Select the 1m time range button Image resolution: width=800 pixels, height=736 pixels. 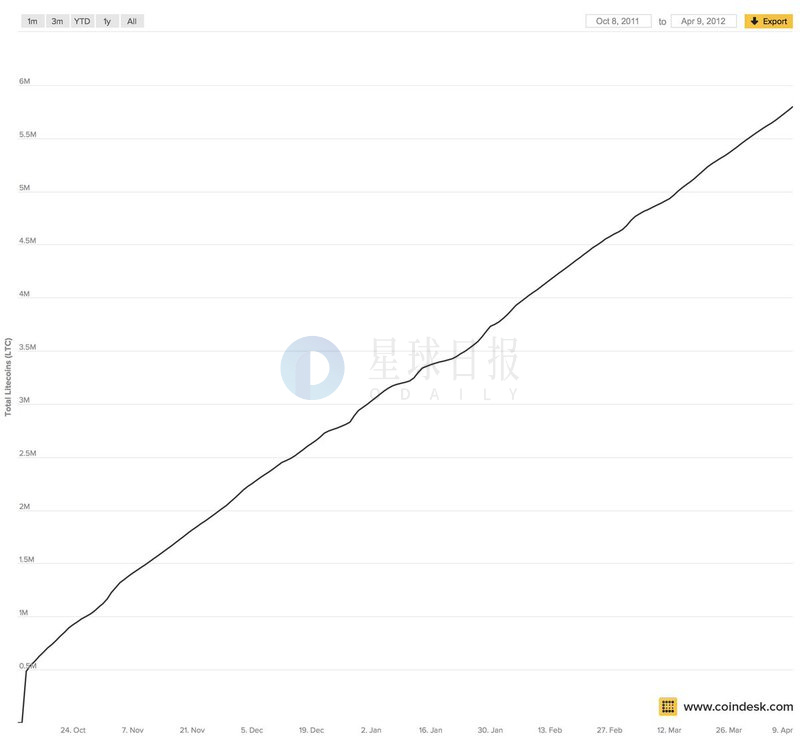point(32,21)
